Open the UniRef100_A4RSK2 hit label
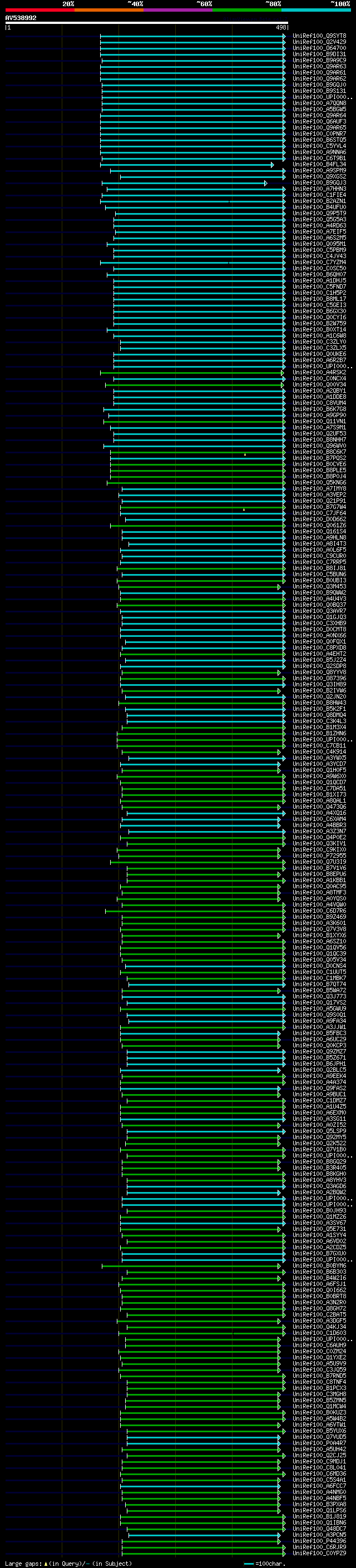Image resolution: width=356 pixels, height=1568 pixels. click(x=319, y=373)
